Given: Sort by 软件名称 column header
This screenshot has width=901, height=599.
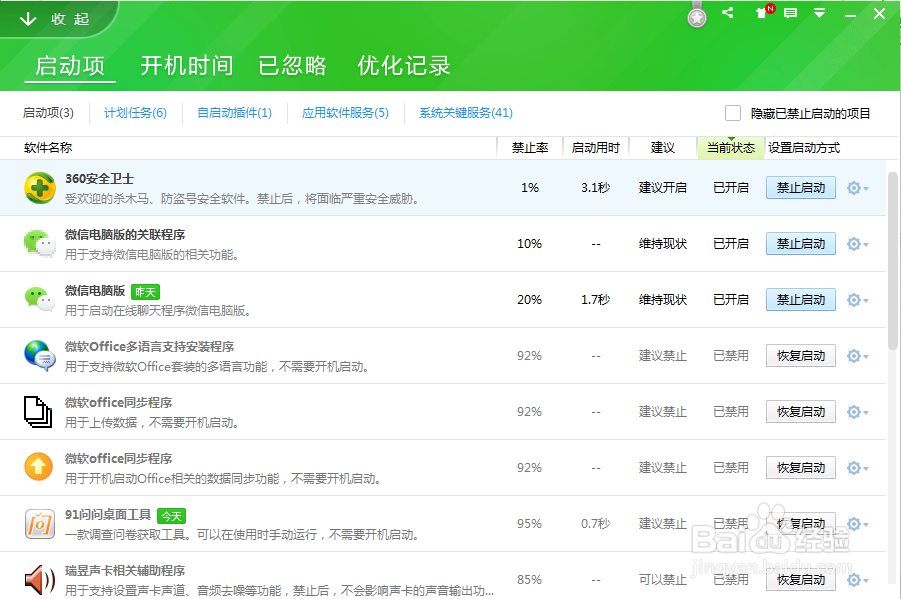Looking at the screenshot, I should click(x=48, y=148).
